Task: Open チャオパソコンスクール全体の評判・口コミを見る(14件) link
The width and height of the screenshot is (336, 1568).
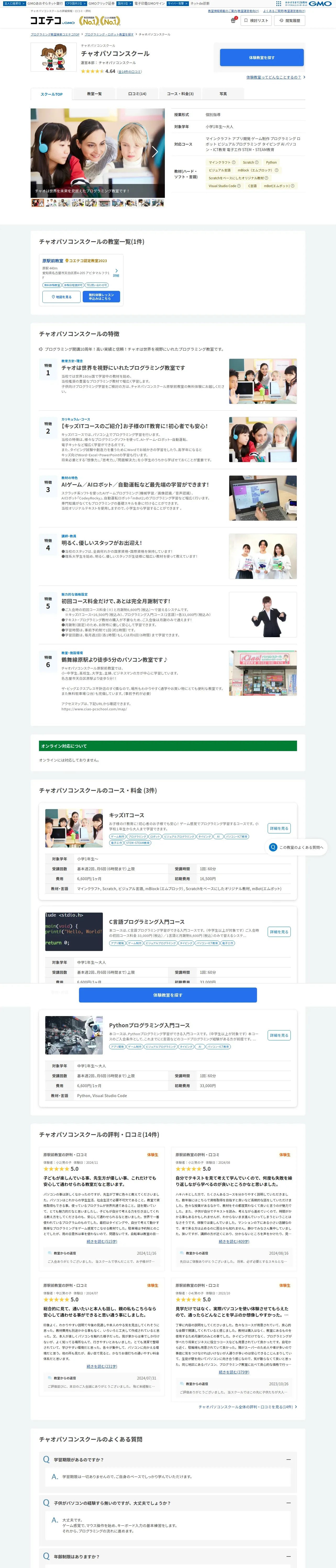Action: coord(248,1407)
